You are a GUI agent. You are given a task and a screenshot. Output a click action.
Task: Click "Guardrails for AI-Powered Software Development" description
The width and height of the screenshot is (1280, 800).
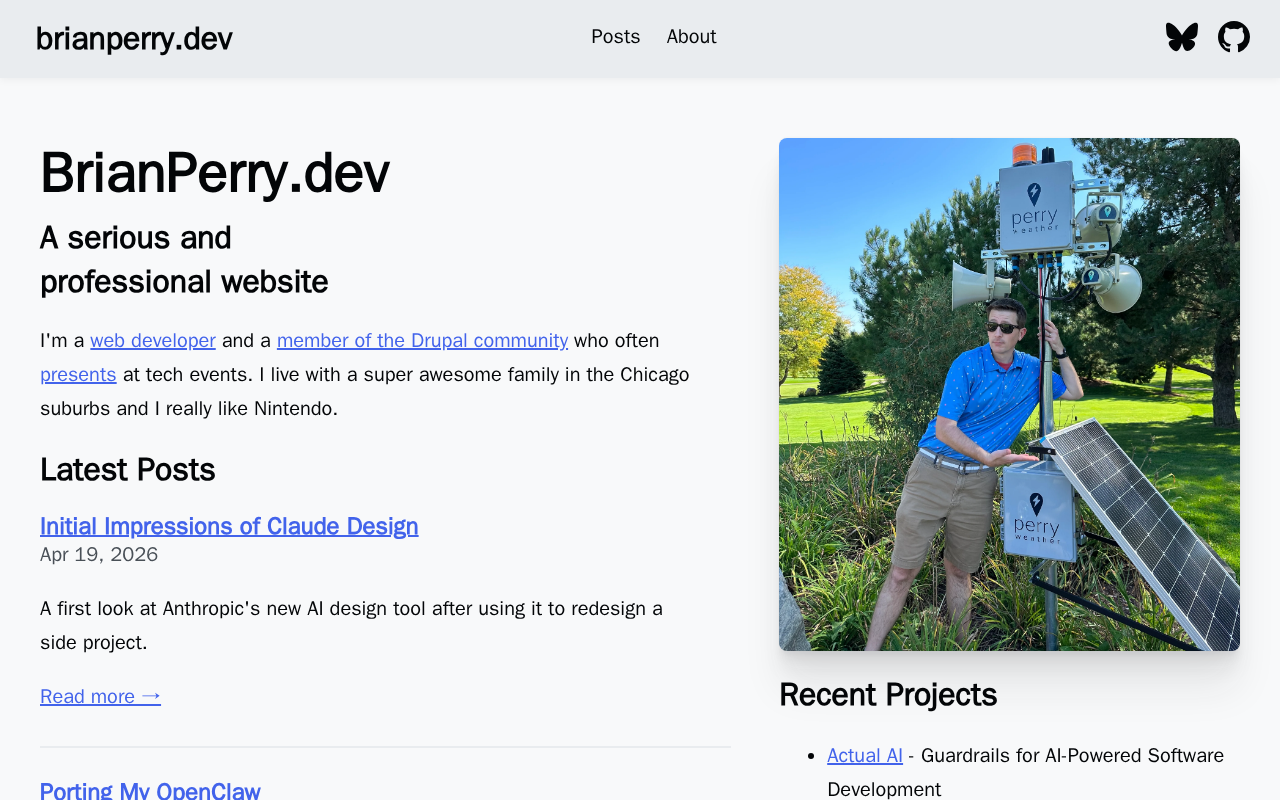1071,756
